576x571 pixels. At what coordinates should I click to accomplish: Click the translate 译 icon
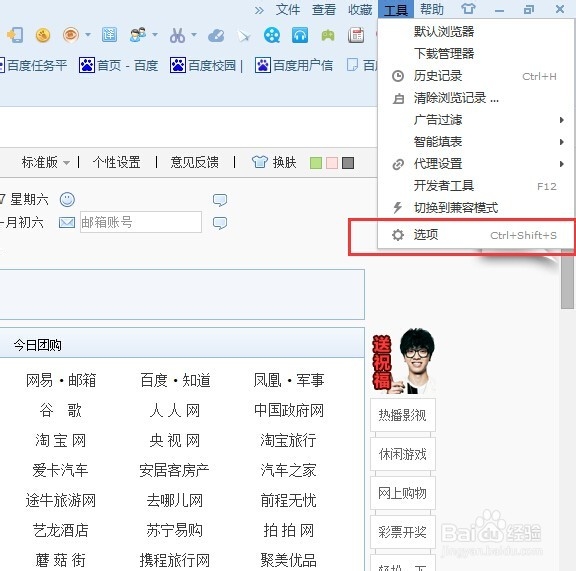(109, 35)
